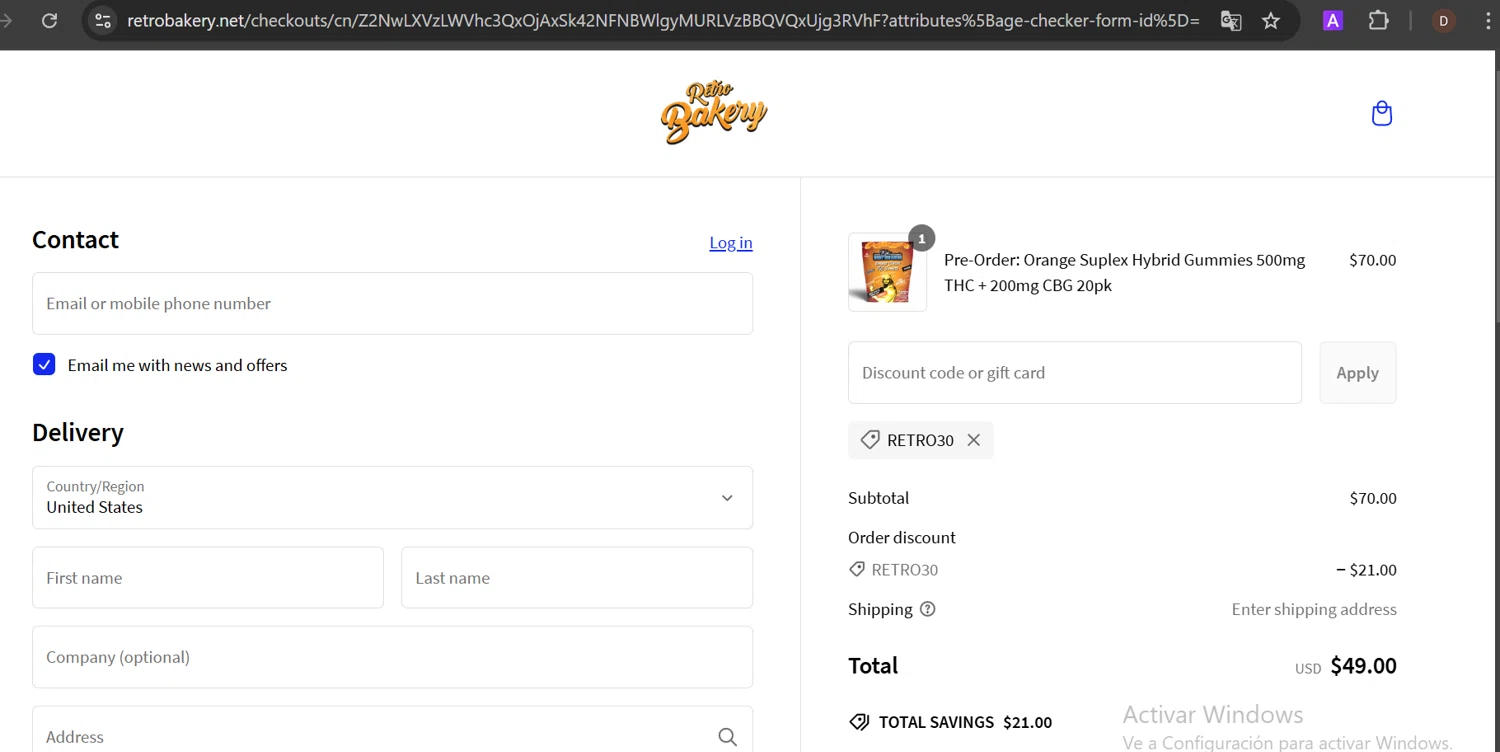
Task: Click the Order discount label
Action: (902, 537)
